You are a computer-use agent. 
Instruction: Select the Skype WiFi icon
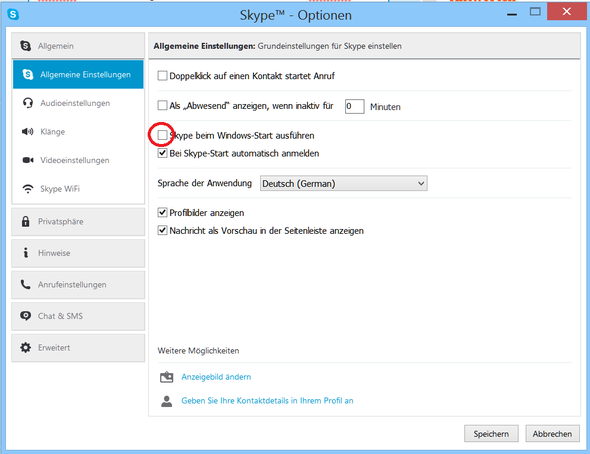(28, 188)
